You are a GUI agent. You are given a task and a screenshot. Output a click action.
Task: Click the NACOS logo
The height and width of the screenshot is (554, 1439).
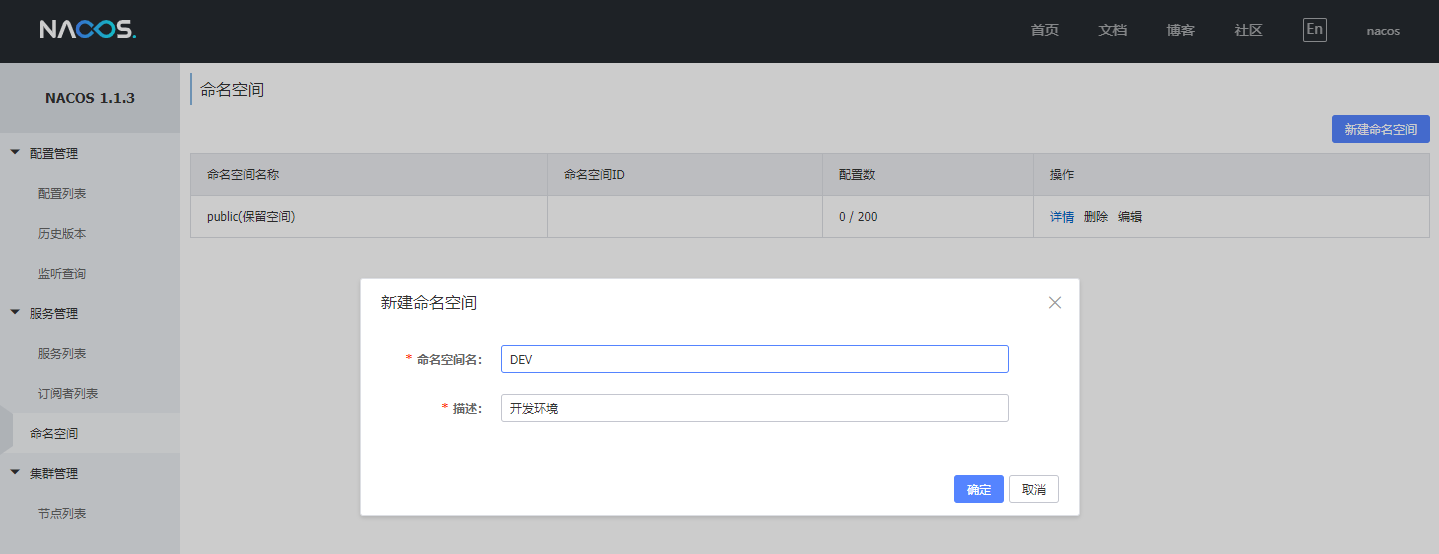tap(88, 30)
